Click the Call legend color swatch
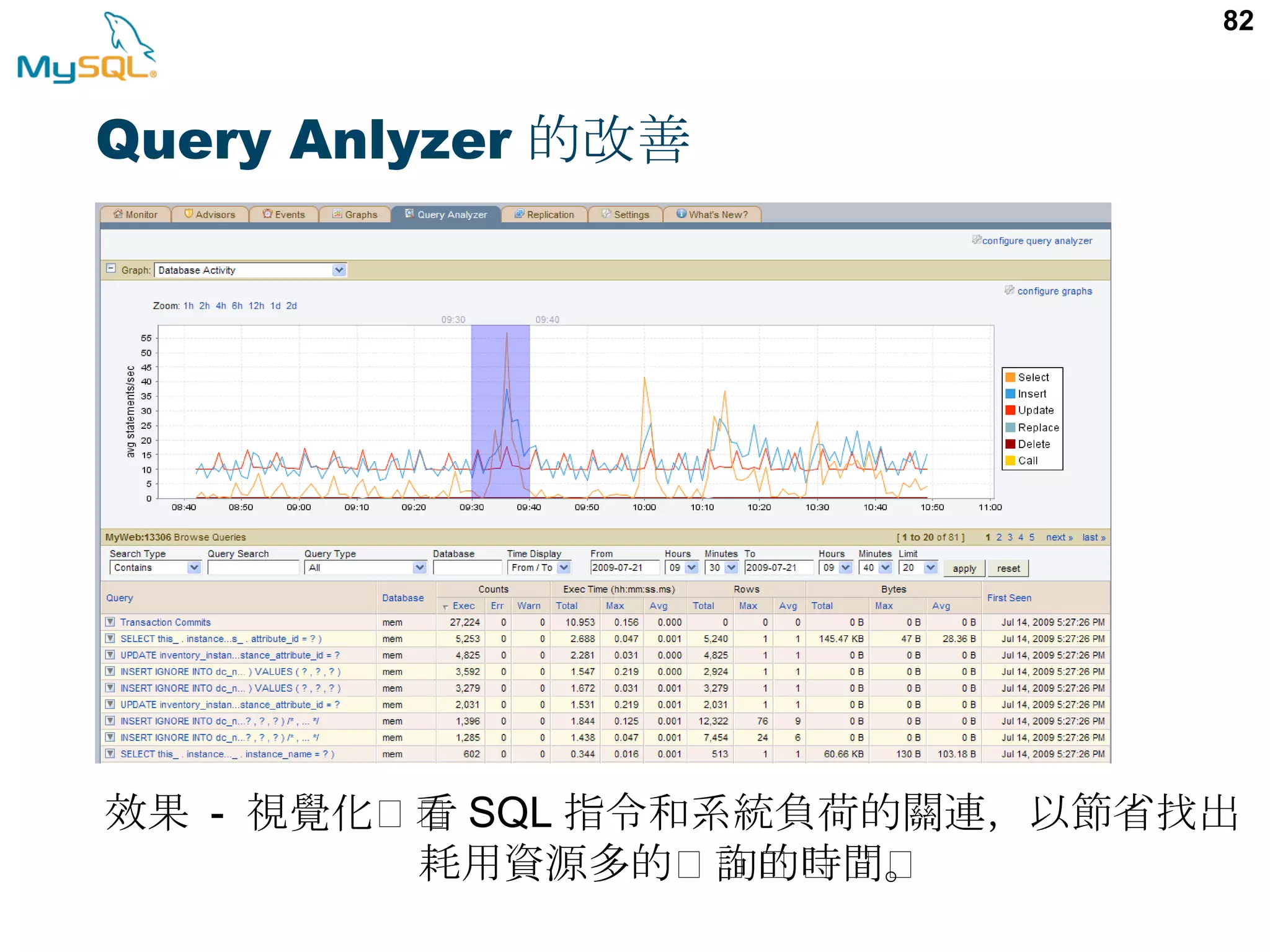1270x952 pixels. click(x=1010, y=461)
